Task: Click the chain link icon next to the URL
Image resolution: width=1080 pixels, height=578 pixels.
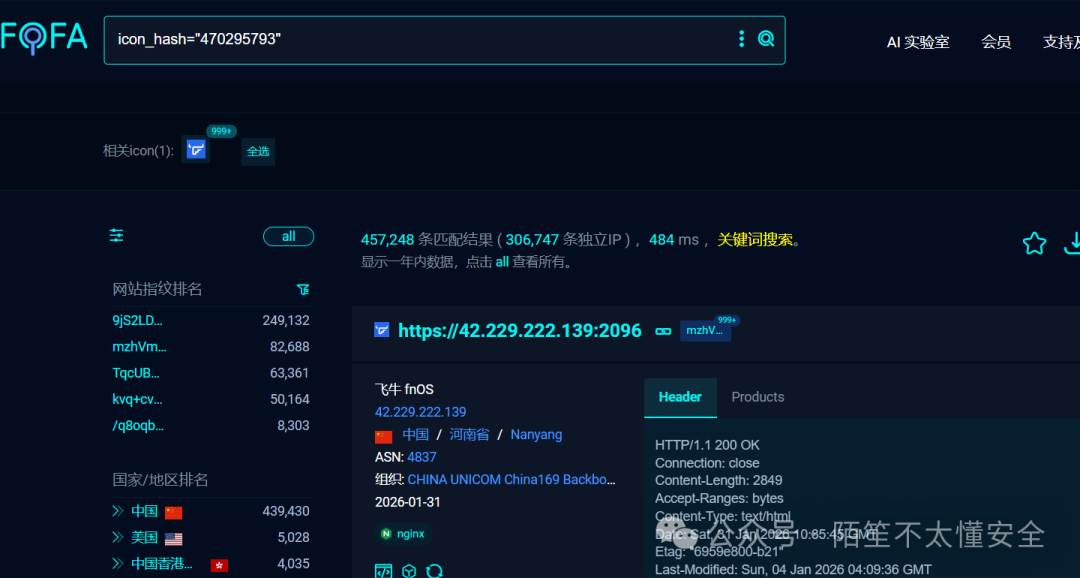Action: pos(663,330)
